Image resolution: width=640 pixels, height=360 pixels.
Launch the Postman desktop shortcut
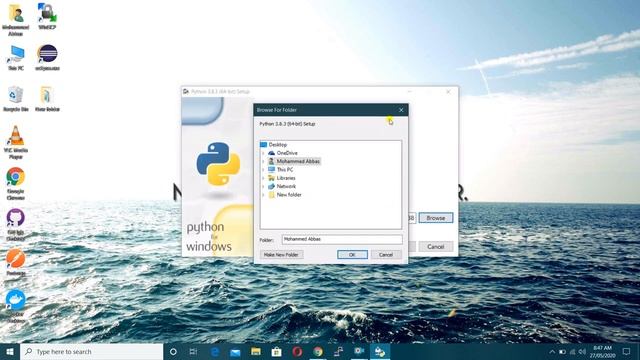(16, 263)
